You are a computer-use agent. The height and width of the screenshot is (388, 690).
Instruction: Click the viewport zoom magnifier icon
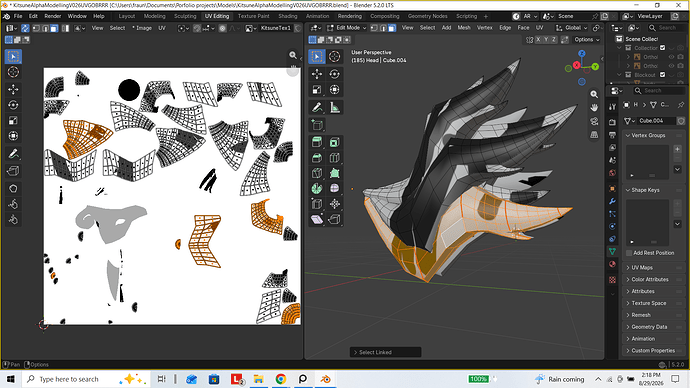[594, 95]
